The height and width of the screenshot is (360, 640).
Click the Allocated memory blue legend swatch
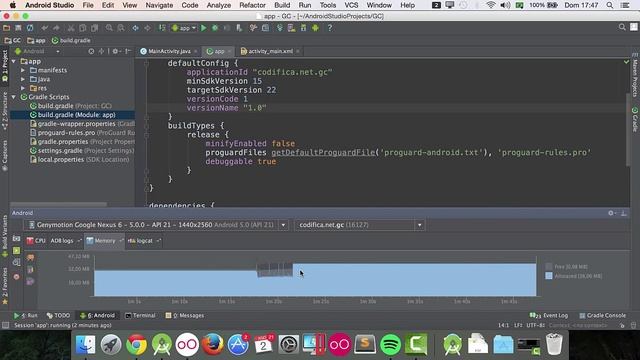pos(549,276)
